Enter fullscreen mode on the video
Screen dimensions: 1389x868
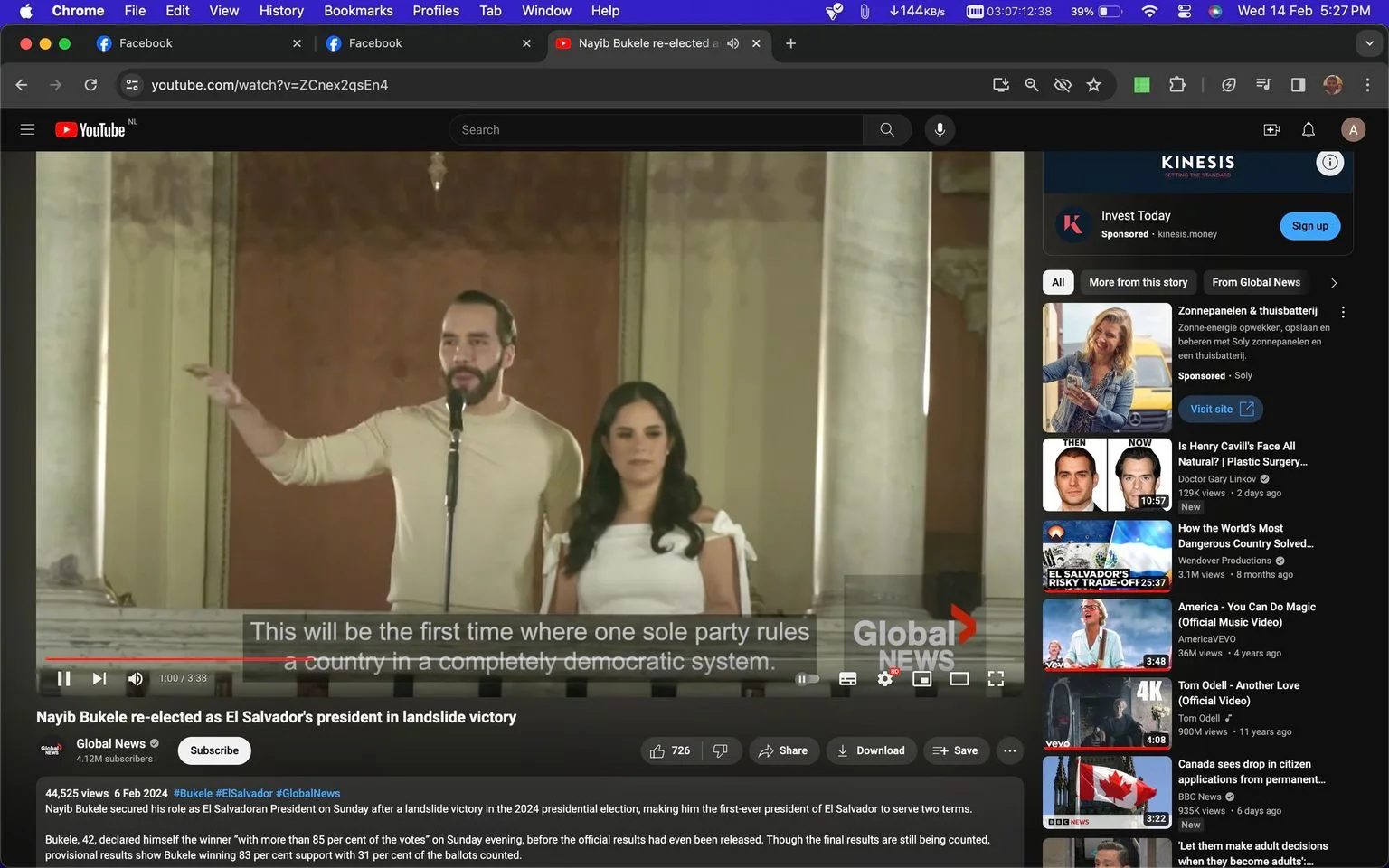pos(996,678)
